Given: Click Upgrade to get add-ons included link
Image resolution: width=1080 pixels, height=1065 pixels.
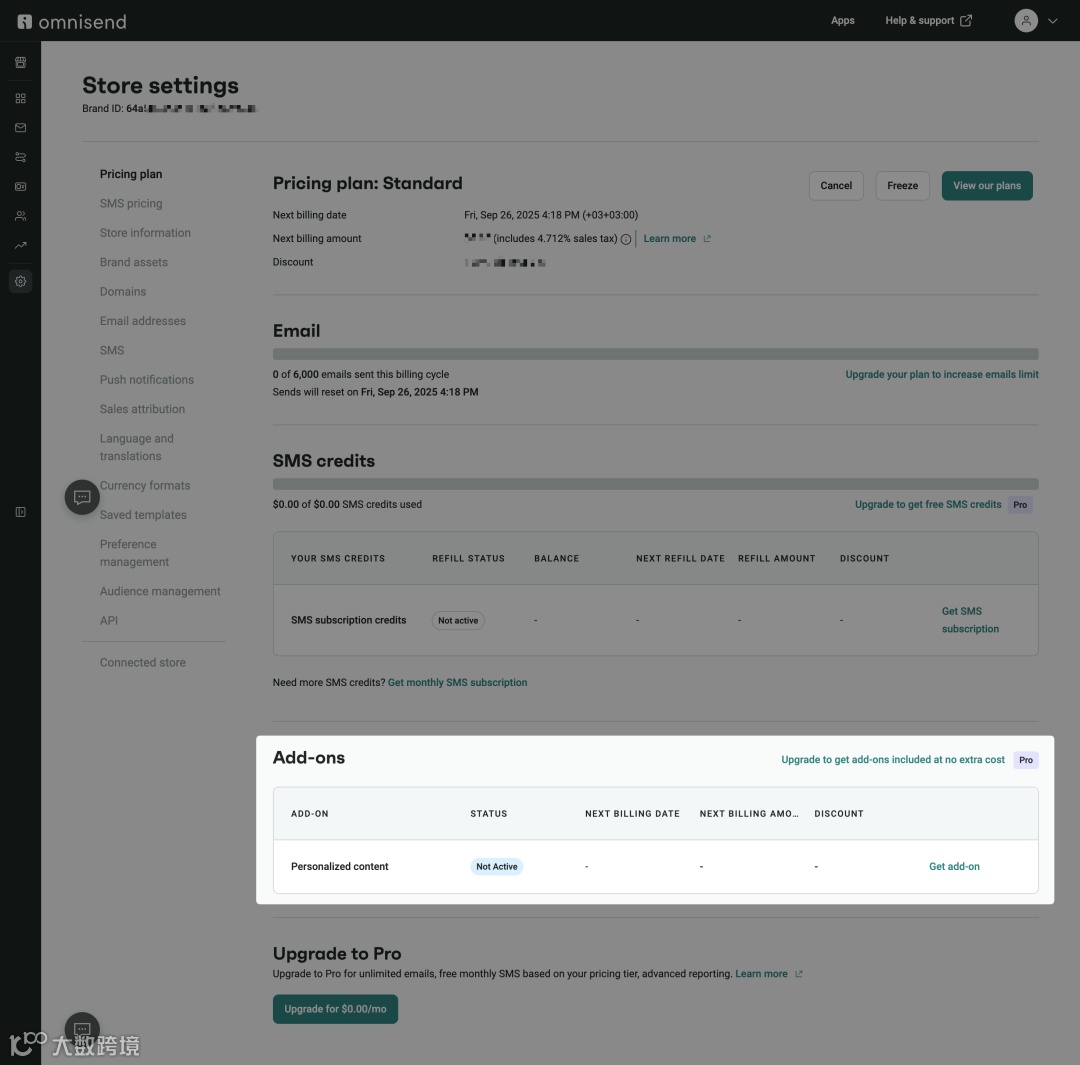Looking at the screenshot, I should click(893, 760).
